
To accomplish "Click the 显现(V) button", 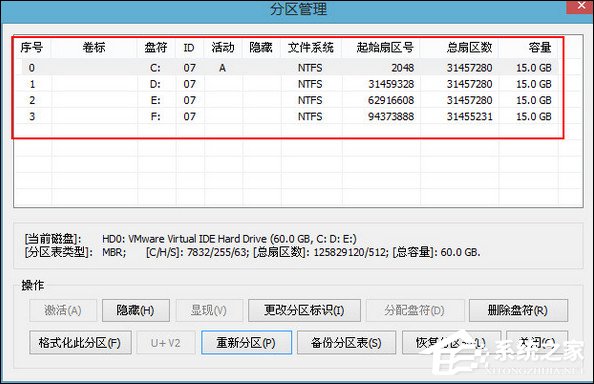I will pos(209,311).
